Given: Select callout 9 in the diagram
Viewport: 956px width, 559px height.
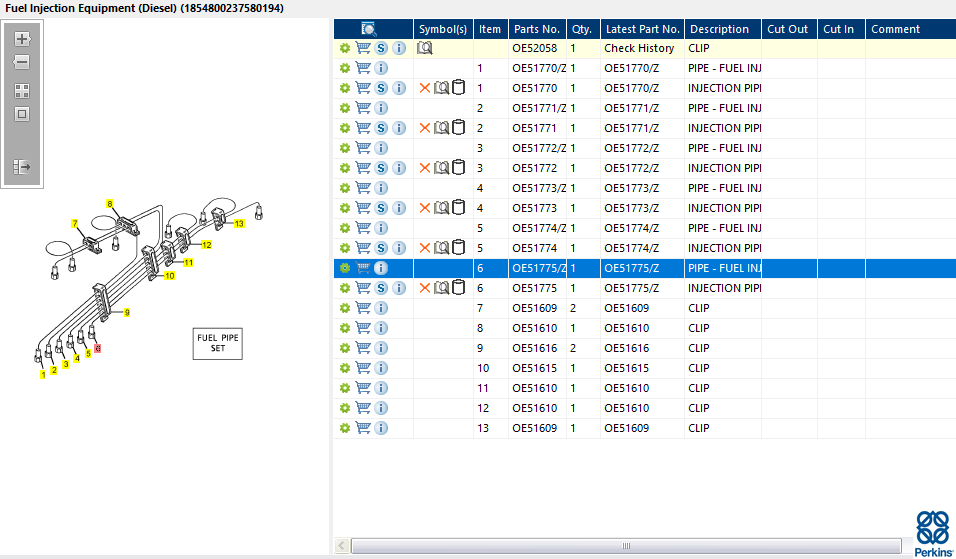Looking at the screenshot, I should [x=127, y=313].
